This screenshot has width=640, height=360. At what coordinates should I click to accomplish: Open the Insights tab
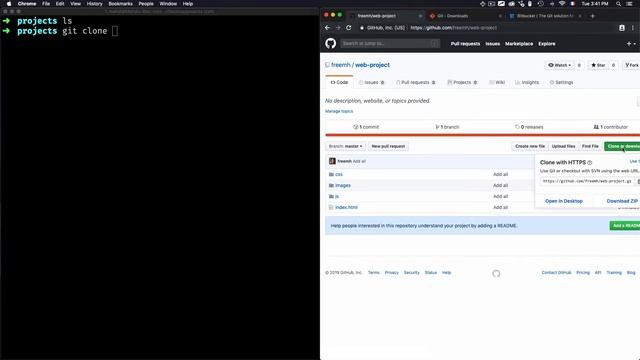527,82
